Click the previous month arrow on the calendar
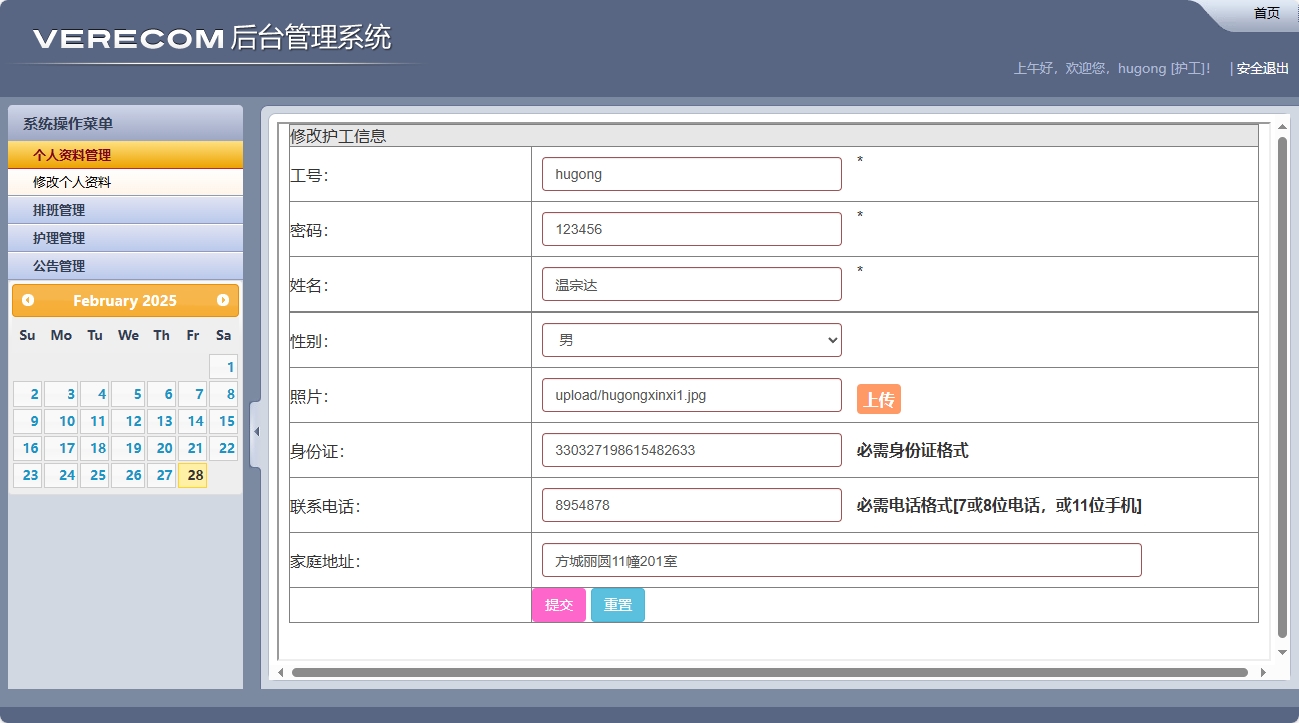 pos(27,300)
